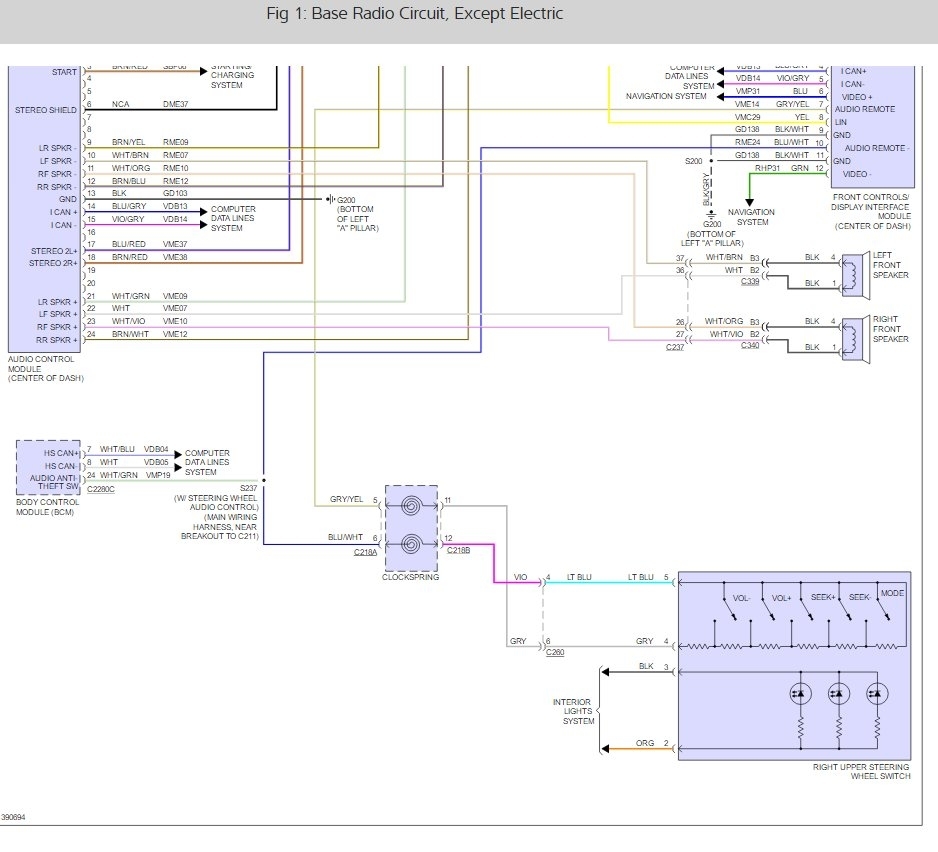Click the right LED symbol in steering switch

click(877, 692)
